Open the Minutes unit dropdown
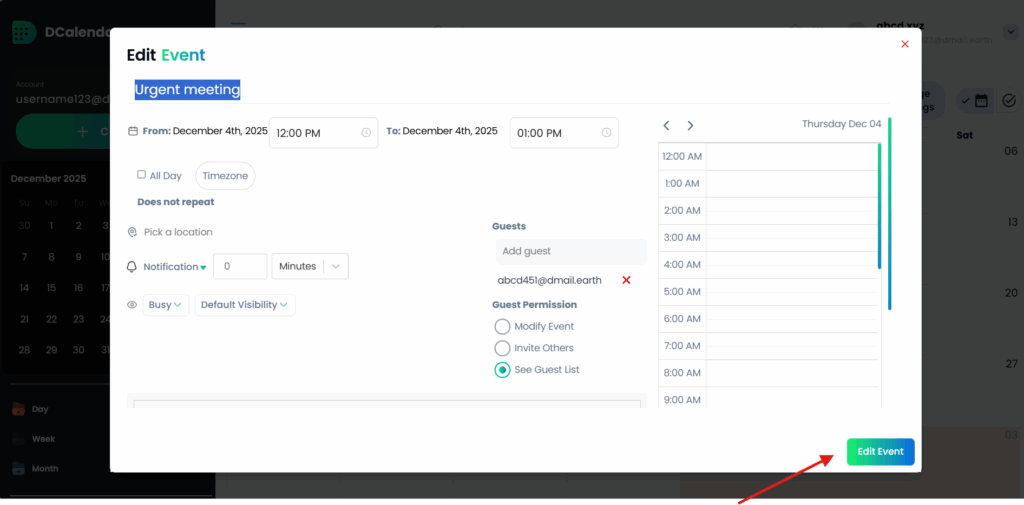The image size is (1024, 505). click(310, 267)
